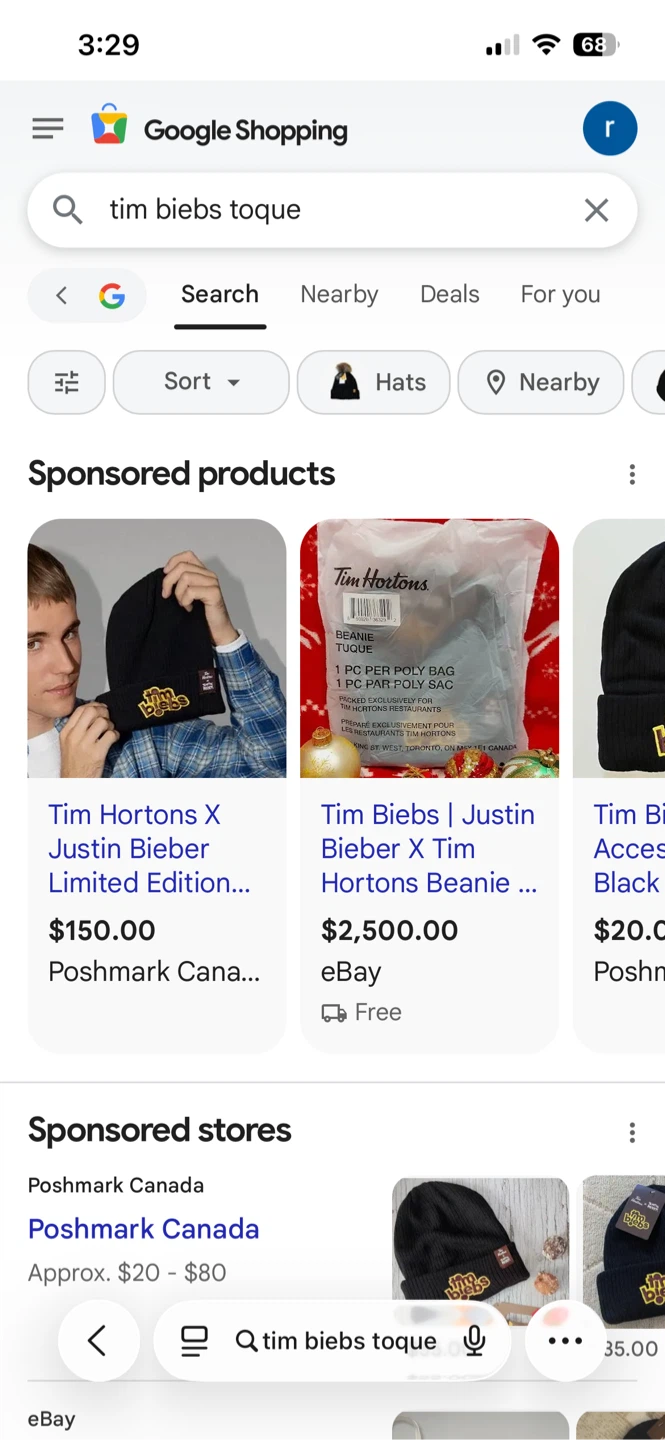The width and height of the screenshot is (665, 1440).
Task: Open the hamburger navigation menu
Action: (47, 128)
